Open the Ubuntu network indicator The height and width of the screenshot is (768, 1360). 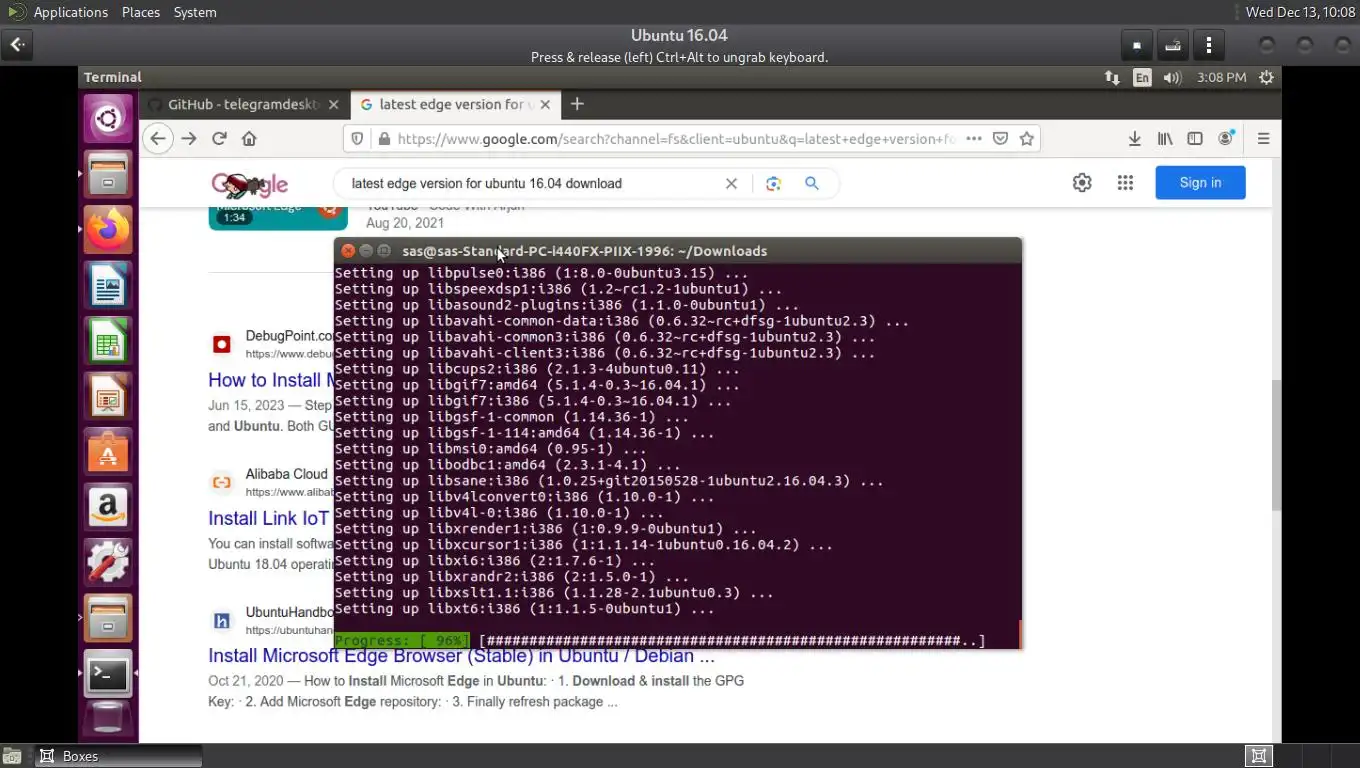coord(1112,77)
